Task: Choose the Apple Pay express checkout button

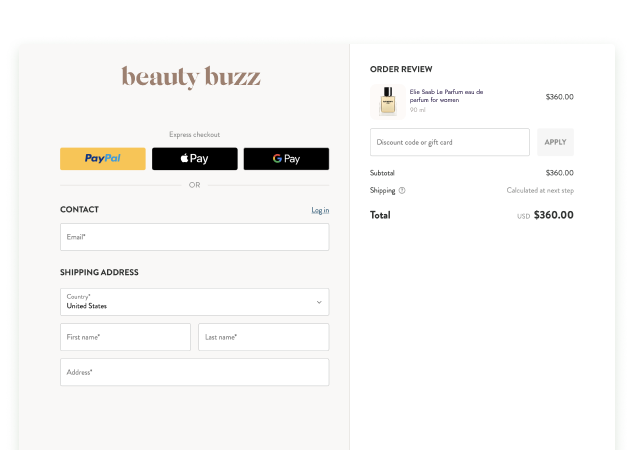Action: pos(195,158)
